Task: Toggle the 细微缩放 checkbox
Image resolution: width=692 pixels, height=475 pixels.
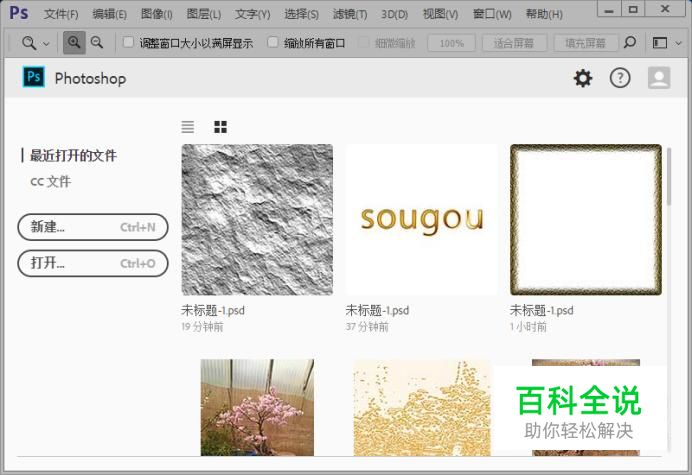Action: [x=363, y=42]
